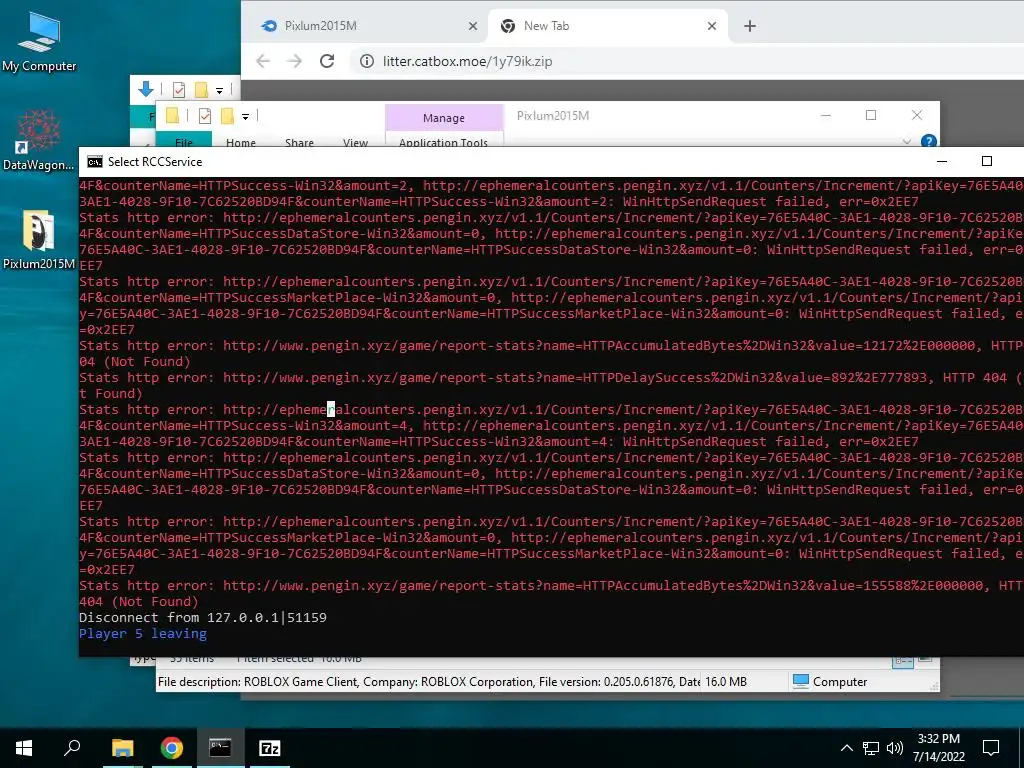1024x768 pixels.
Task: Minimize the Pixlum2015M Explorer window
Action: coord(826,116)
